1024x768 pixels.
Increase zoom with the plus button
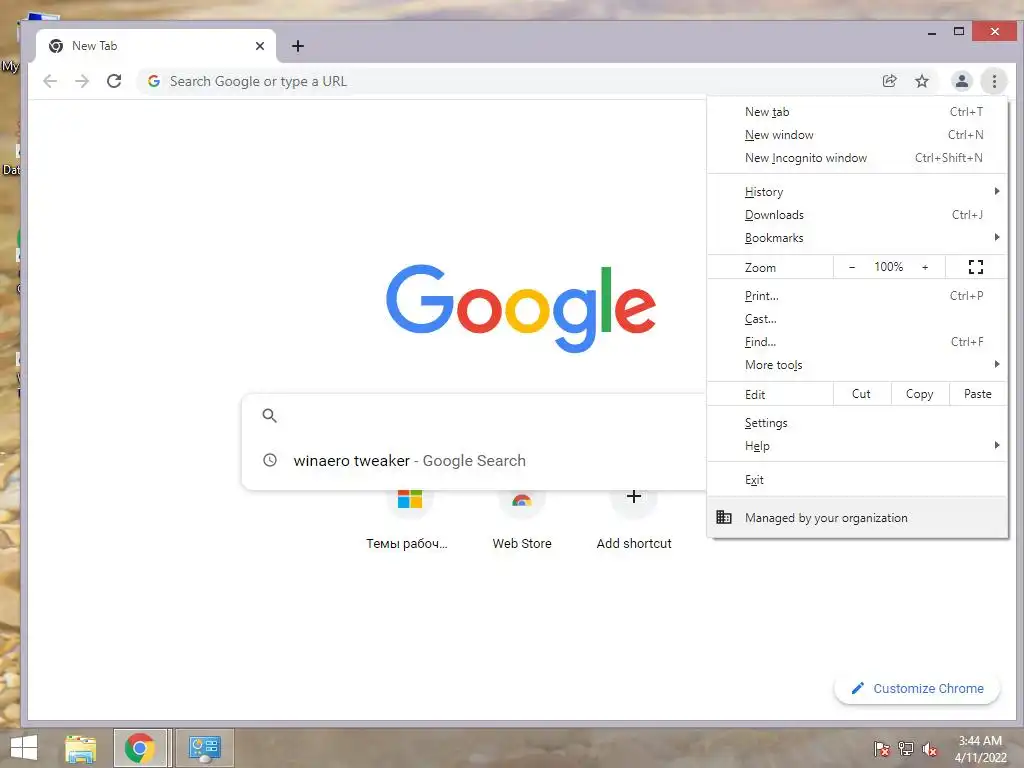[x=925, y=267]
